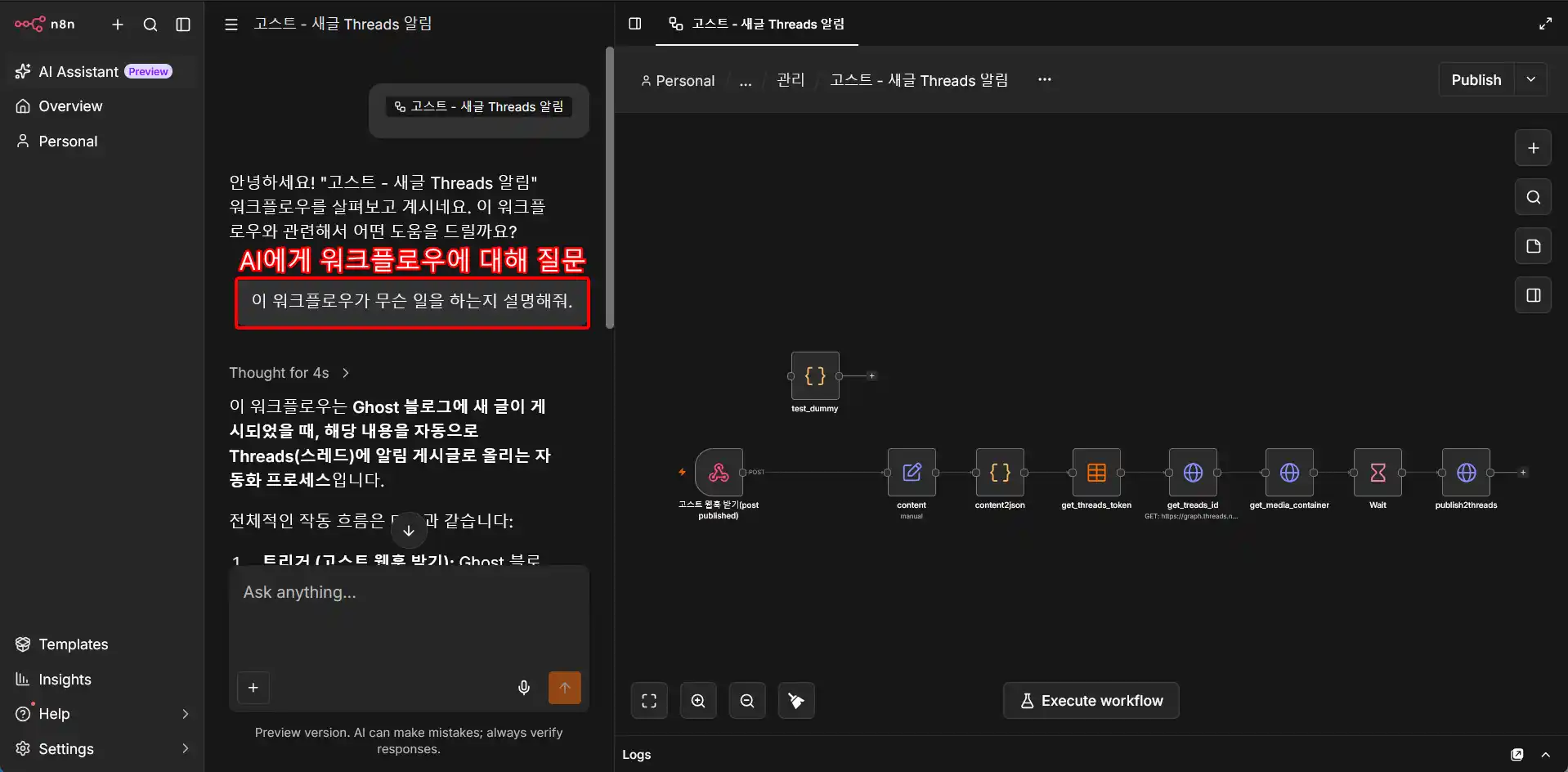
Task: Click the Publish button
Action: pyautogui.click(x=1476, y=80)
